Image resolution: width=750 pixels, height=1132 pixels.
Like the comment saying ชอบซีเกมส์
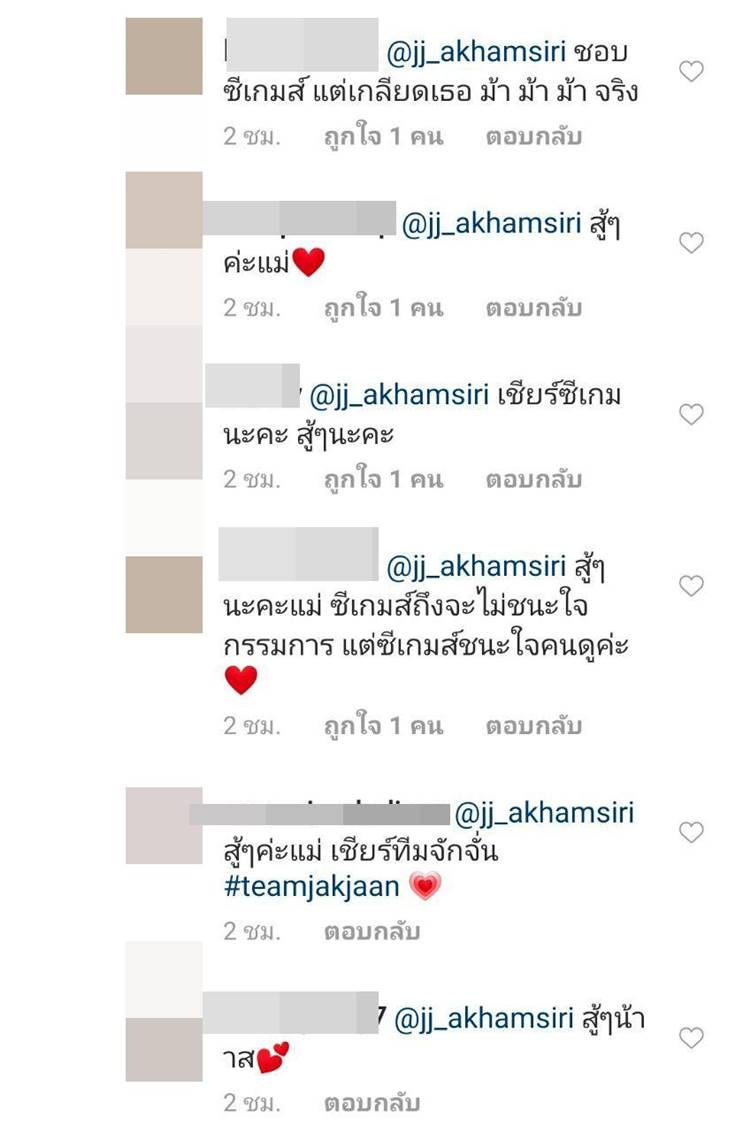(691, 71)
